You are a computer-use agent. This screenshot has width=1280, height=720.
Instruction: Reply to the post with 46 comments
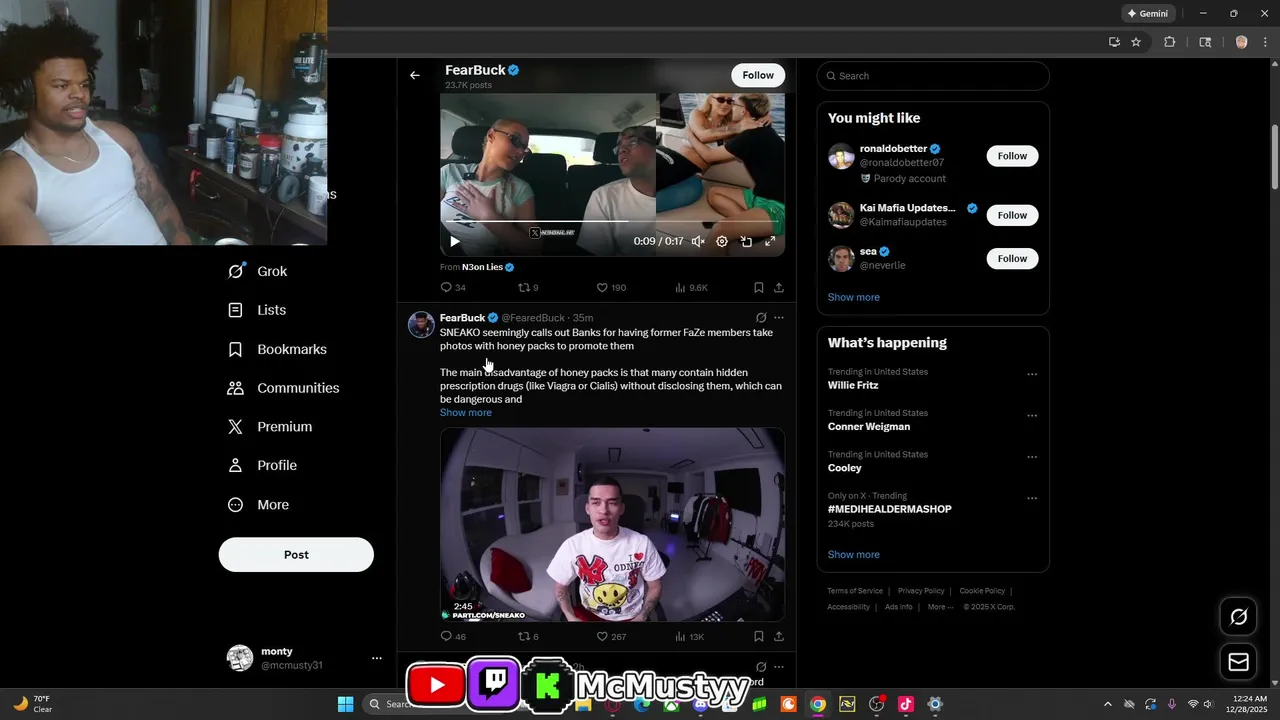453,636
